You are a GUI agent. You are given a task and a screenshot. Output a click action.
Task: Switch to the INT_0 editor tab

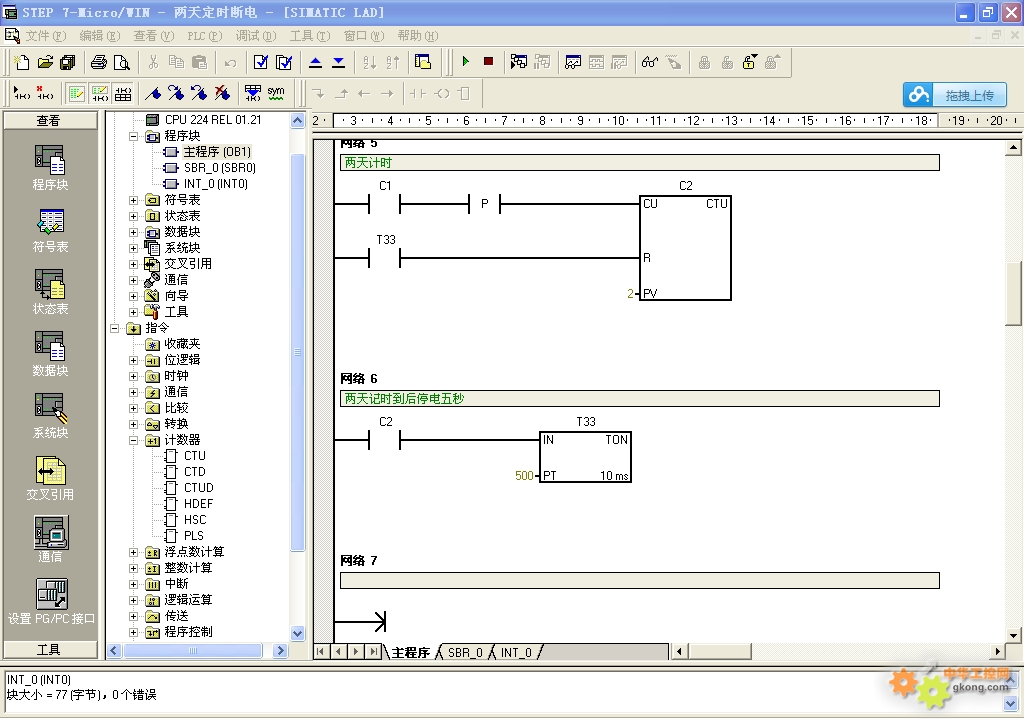coord(516,652)
